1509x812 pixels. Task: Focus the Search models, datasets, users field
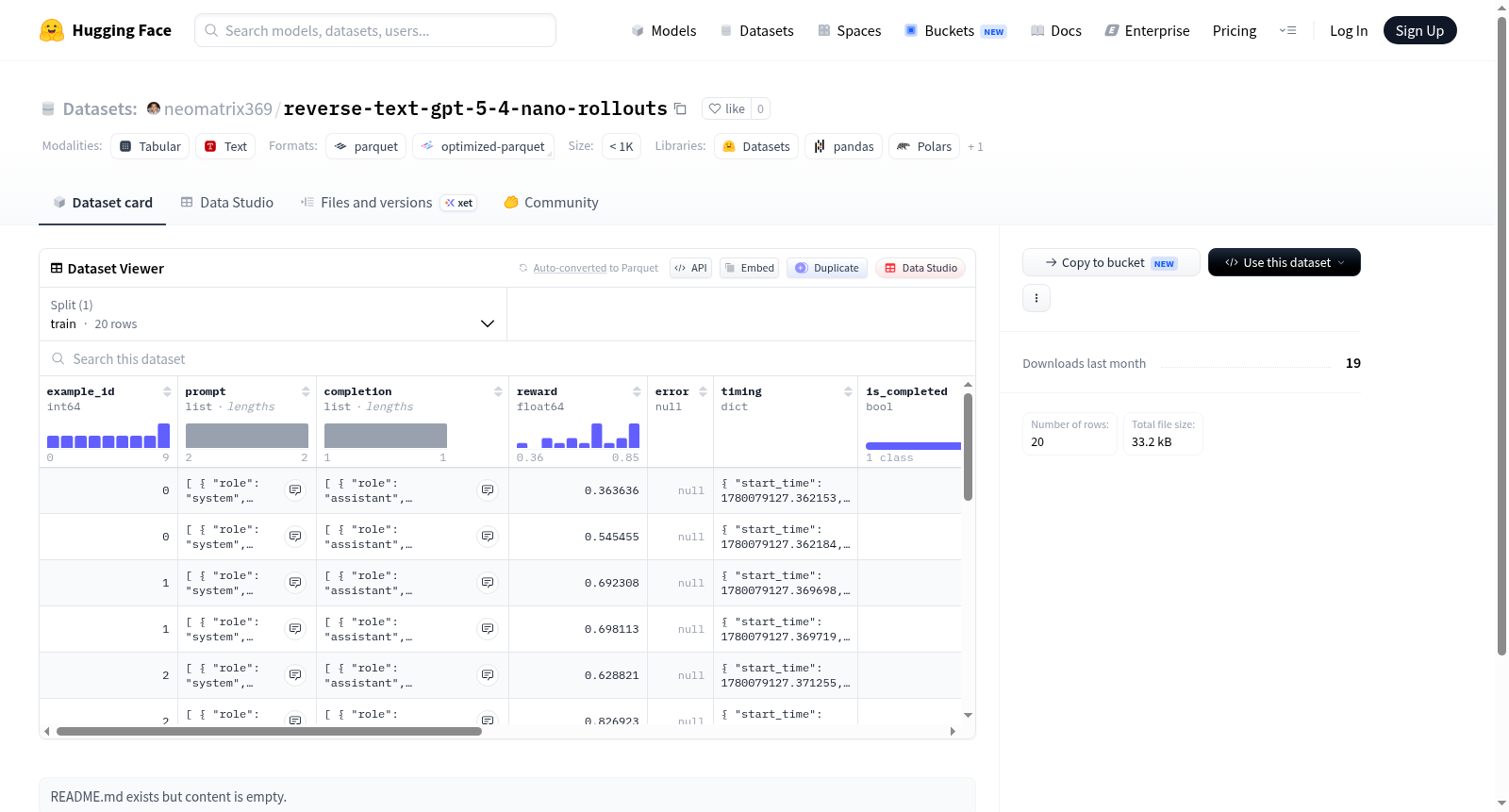coord(375,30)
